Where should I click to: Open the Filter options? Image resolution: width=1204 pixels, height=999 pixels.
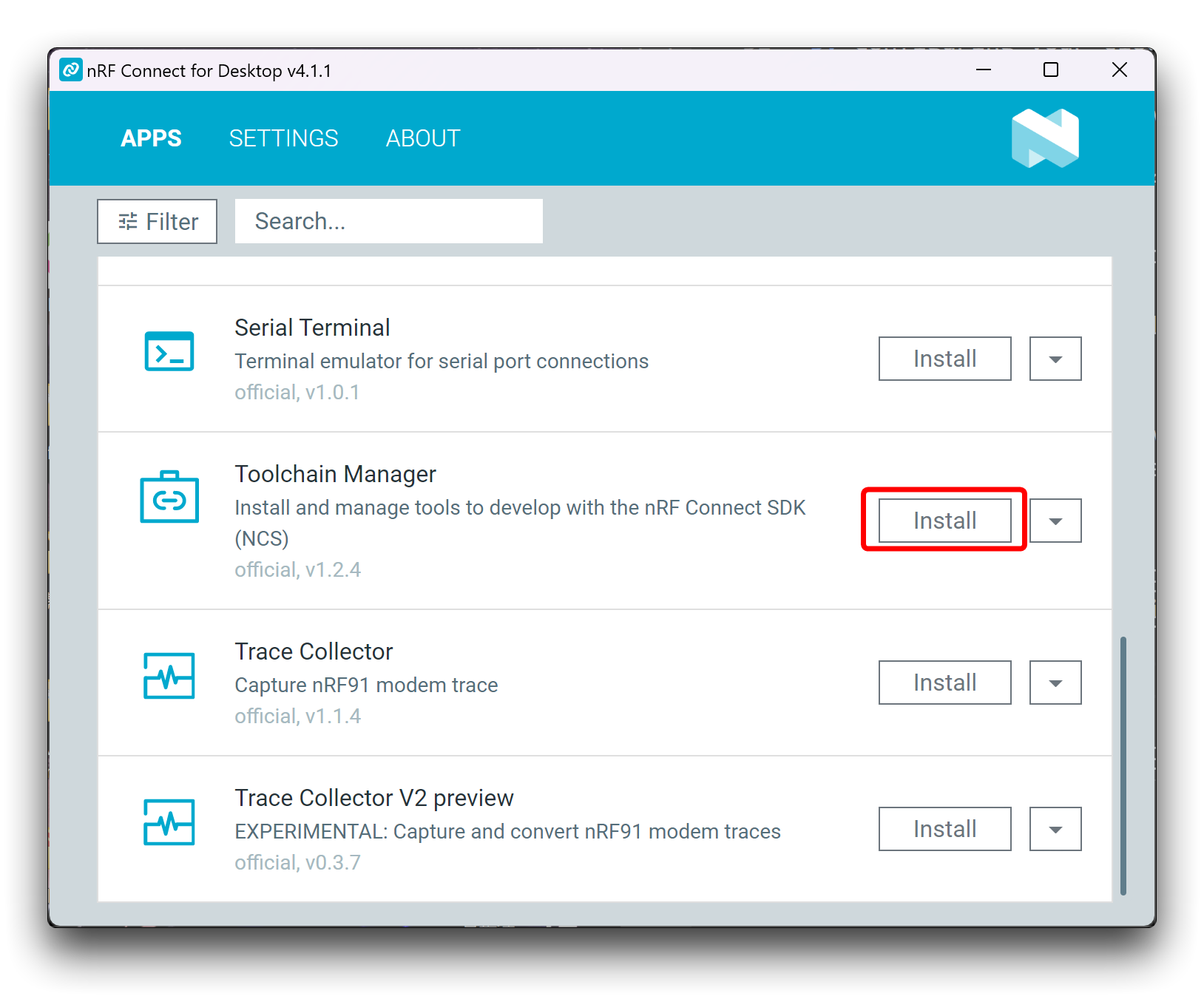click(x=158, y=221)
